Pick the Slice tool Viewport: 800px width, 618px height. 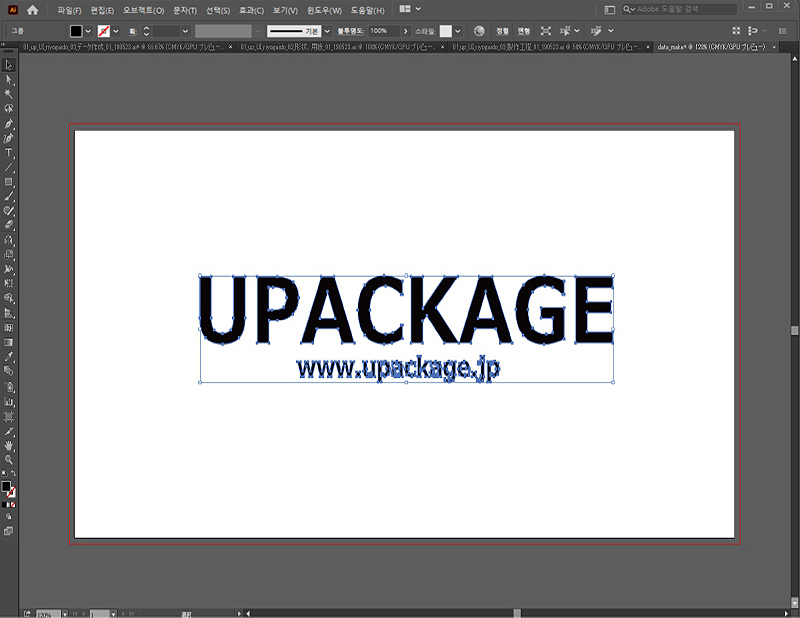coord(8,432)
